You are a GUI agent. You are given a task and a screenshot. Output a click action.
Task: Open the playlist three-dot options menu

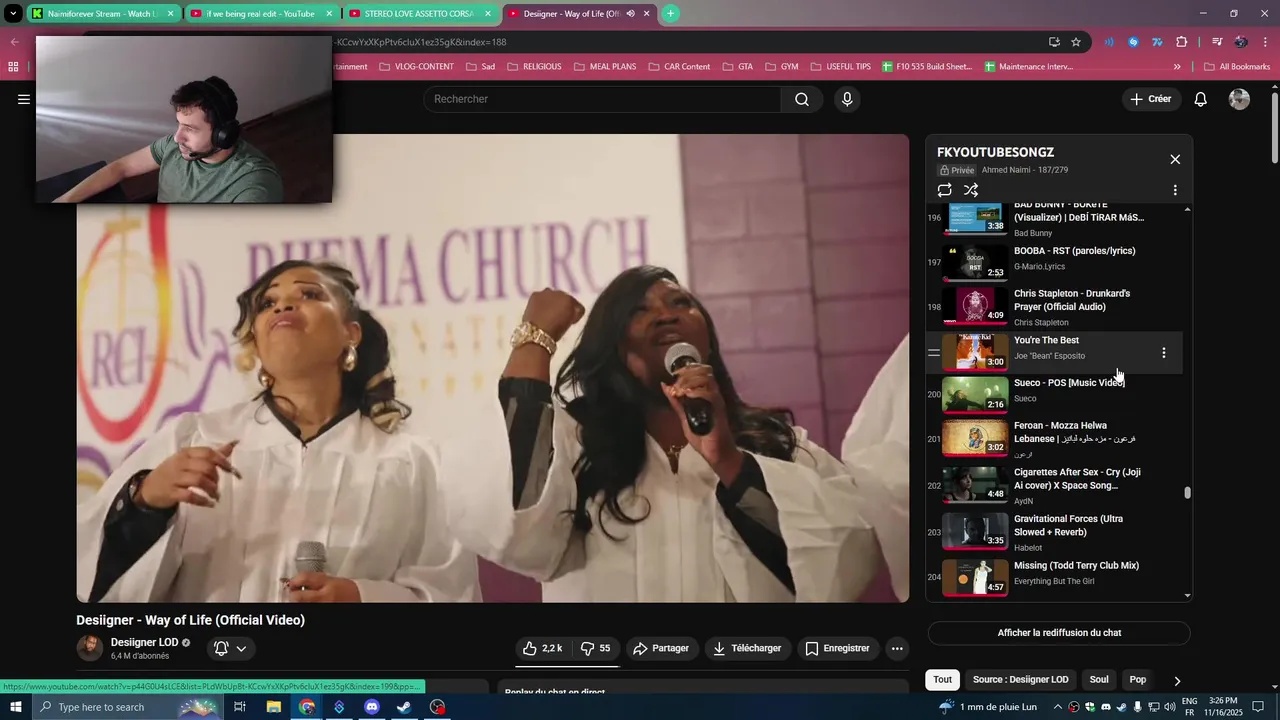(1175, 190)
